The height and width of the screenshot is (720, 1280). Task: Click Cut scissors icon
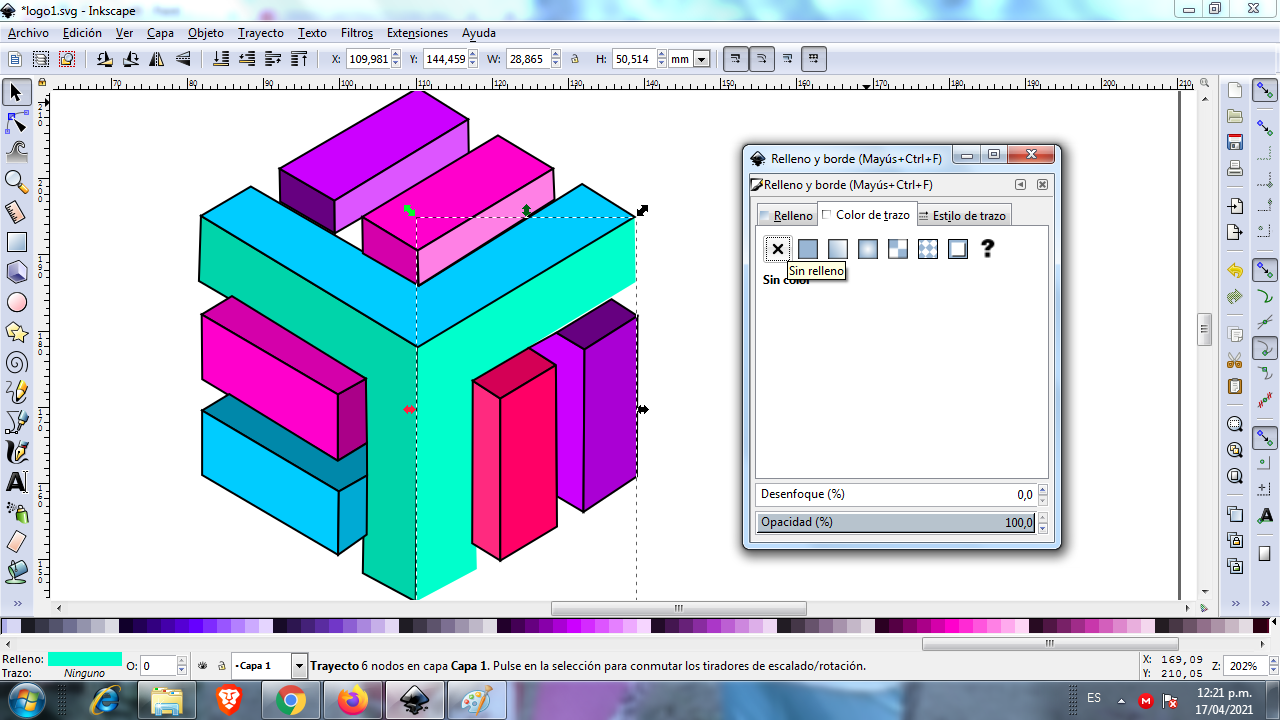[x=1235, y=360]
